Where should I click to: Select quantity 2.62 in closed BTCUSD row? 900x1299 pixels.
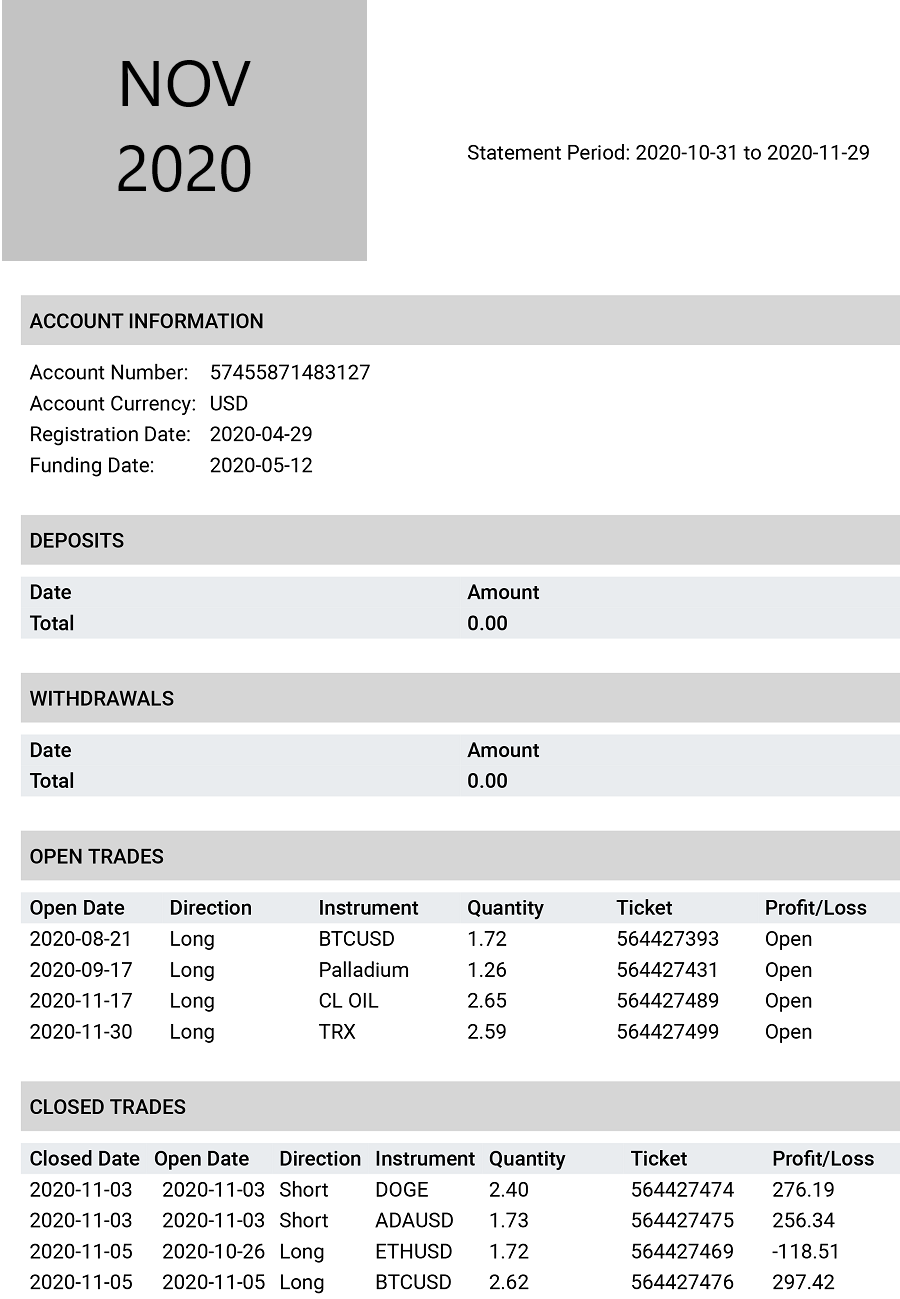[509, 1283]
